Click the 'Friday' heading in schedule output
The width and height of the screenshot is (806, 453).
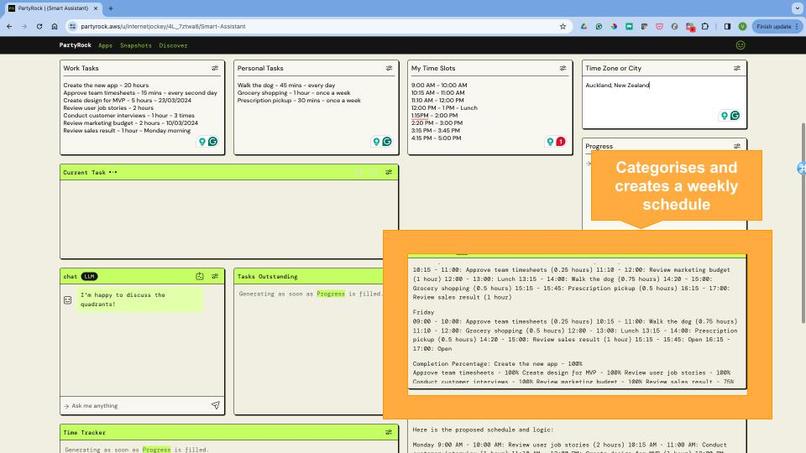[423, 312]
